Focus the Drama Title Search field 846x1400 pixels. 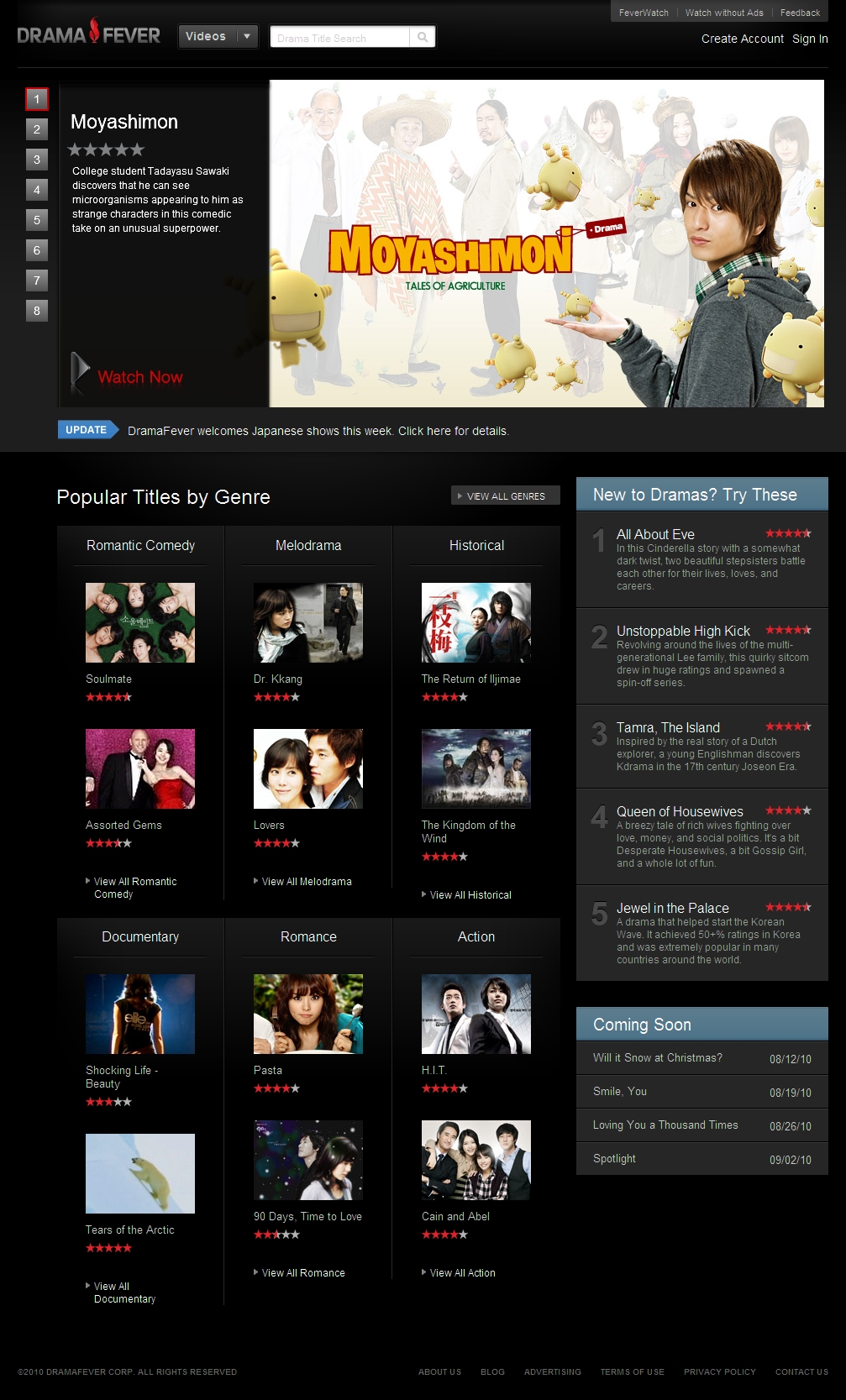339,37
